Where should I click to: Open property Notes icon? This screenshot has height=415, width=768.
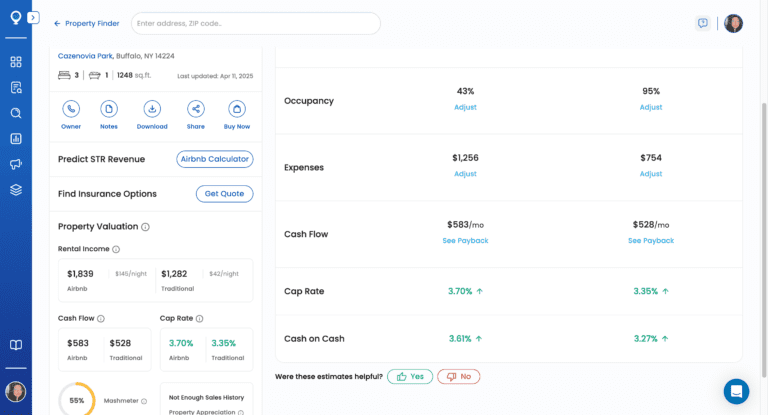pyautogui.click(x=109, y=109)
